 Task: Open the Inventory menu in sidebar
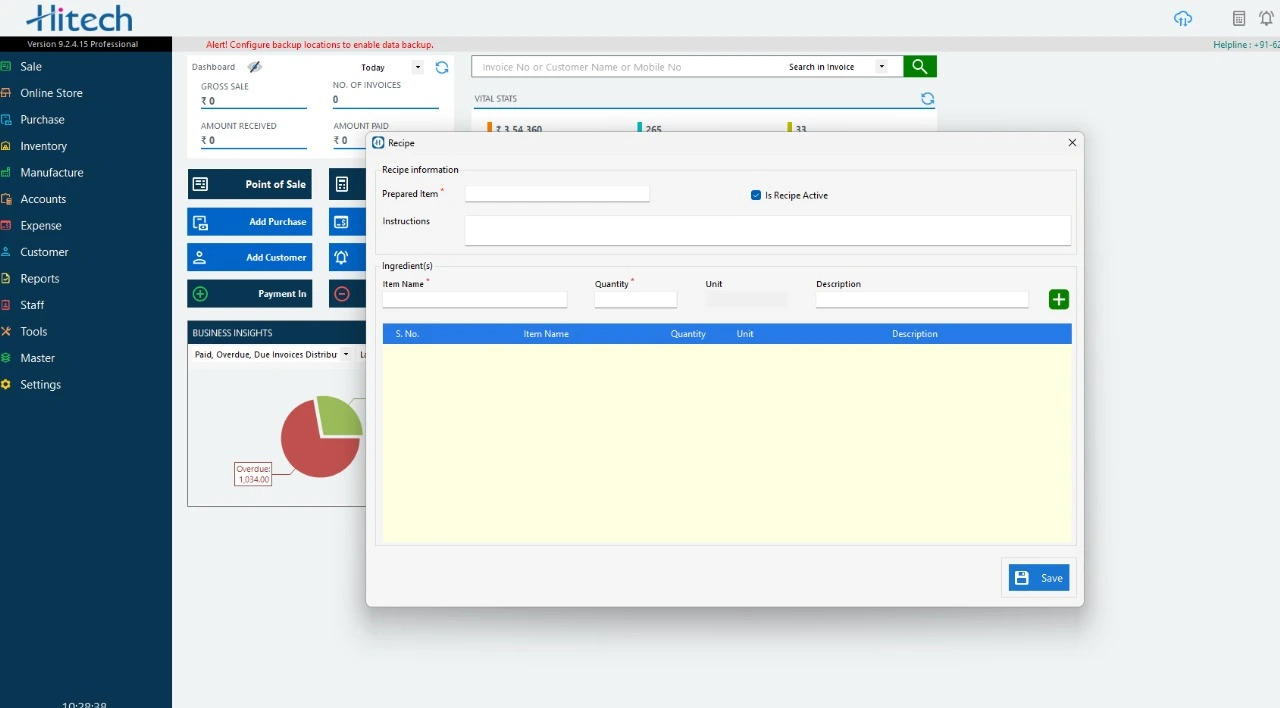(x=43, y=146)
